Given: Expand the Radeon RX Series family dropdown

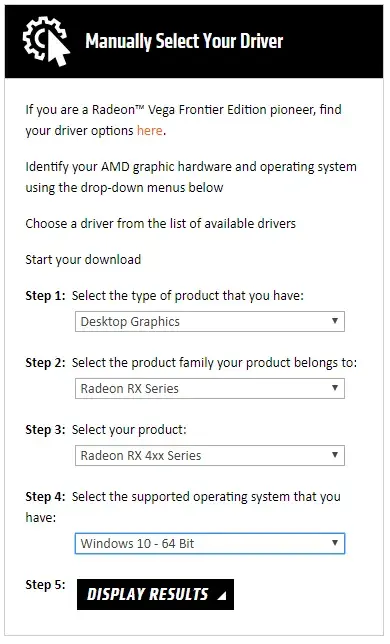Looking at the screenshot, I should point(210,389).
